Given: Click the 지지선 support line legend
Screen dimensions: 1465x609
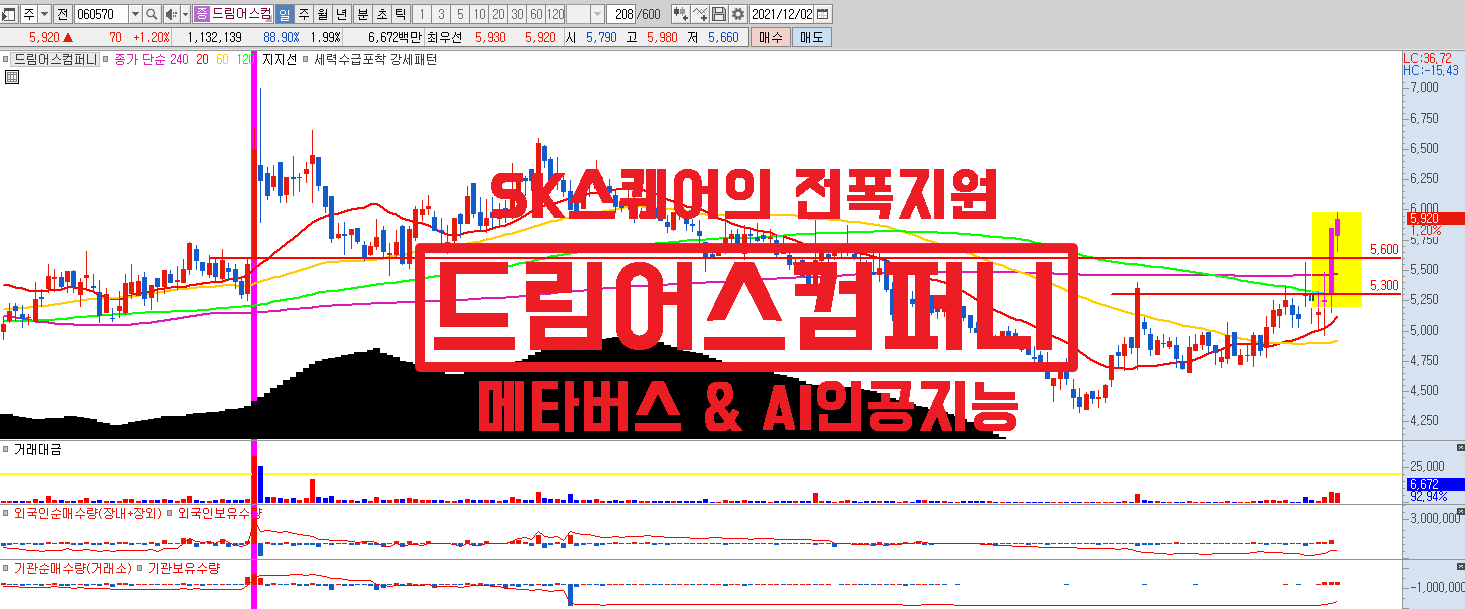Looking at the screenshot, I should pos(280,60).
